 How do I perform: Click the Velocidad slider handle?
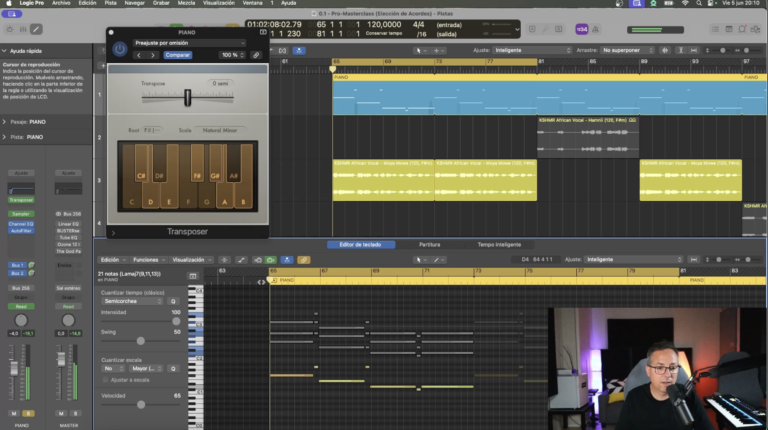click(141, 405)
